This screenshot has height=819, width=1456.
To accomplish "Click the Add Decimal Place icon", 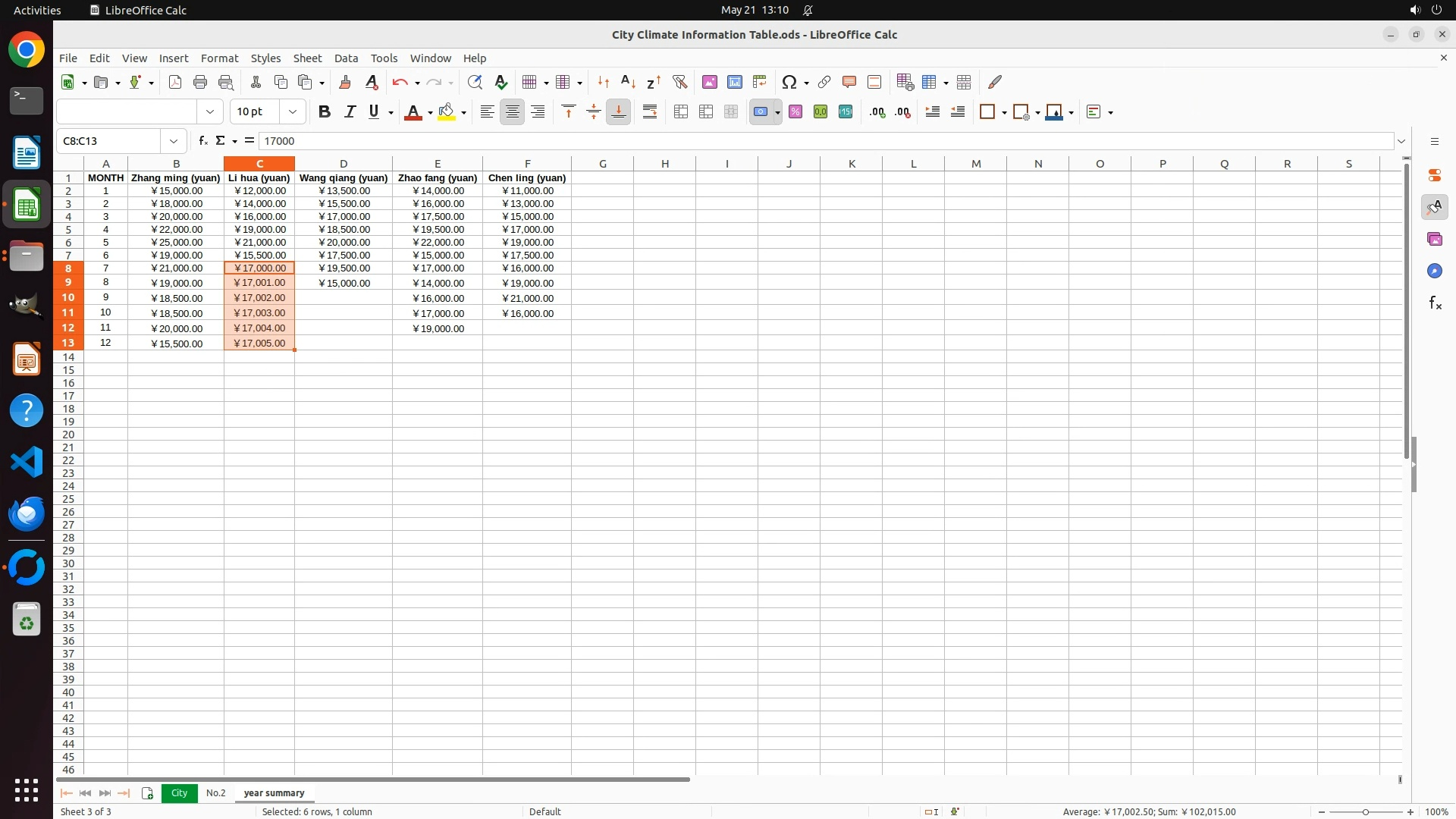I will (877, 112).
